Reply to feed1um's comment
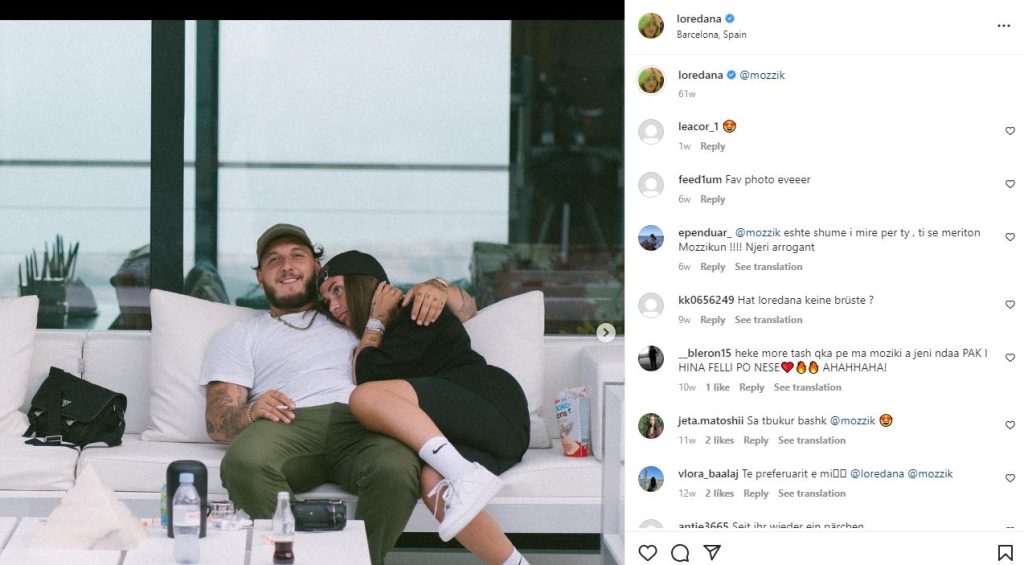Viewport: 1024px width, 565px height. tap(712, 199)
